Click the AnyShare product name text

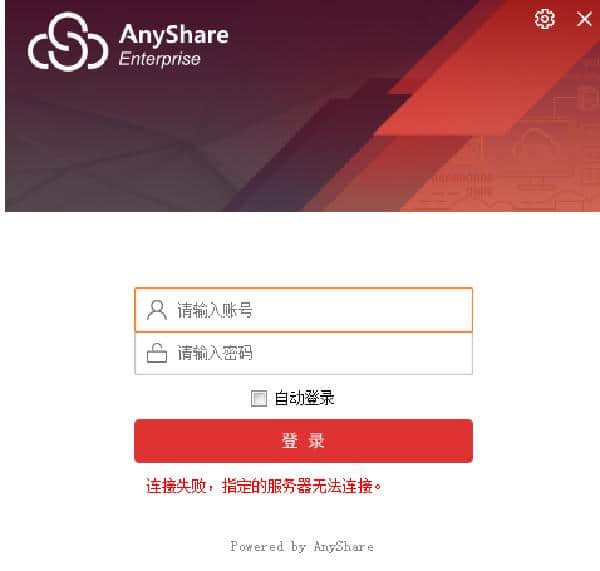click(174, 35)
